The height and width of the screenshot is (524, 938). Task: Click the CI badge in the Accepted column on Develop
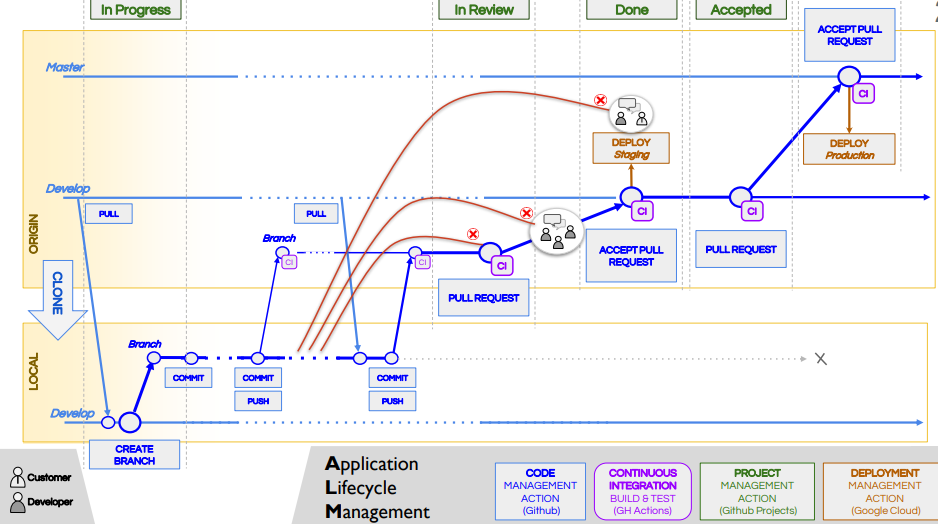[x=751, y=211]
